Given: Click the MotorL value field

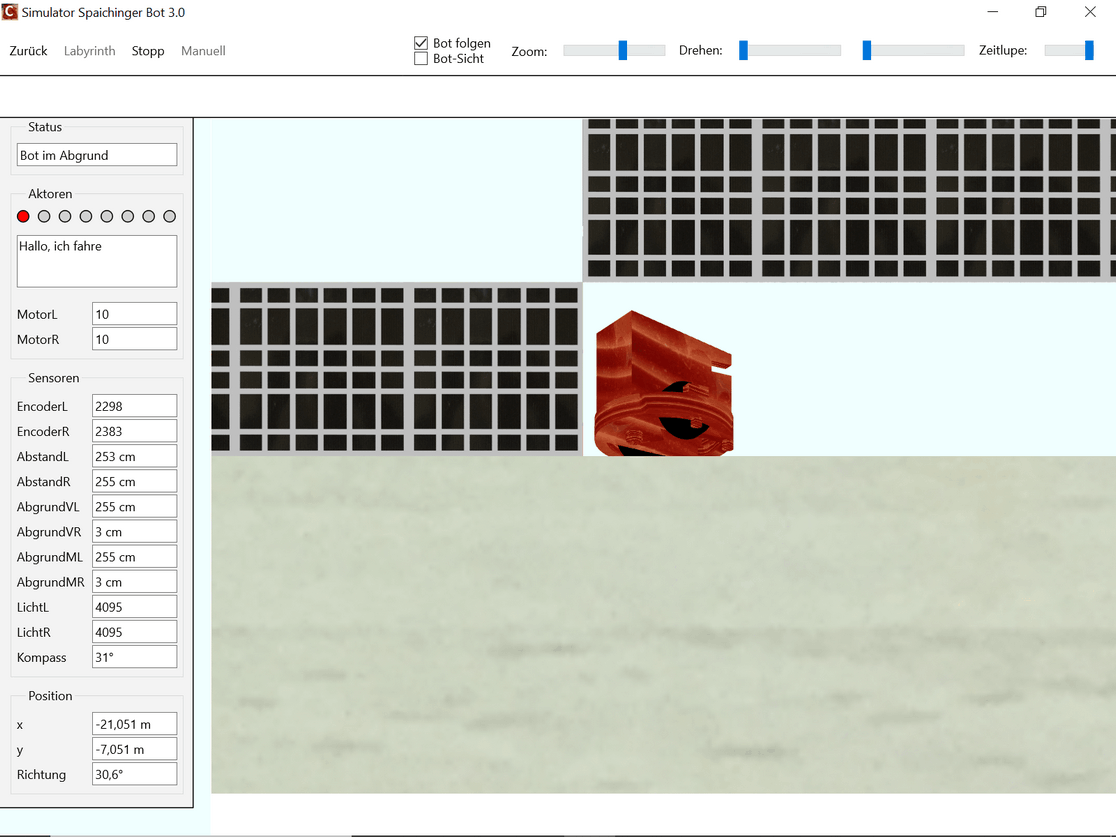Looking at the screenshot, I should tap(134, 314).
